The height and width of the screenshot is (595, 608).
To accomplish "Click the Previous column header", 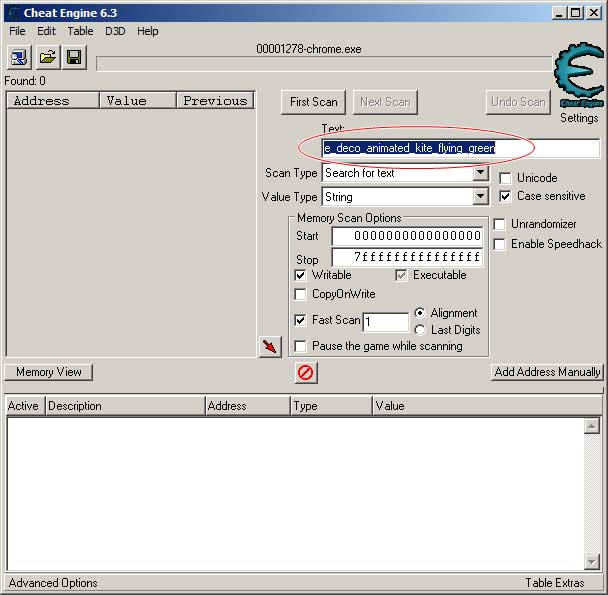I will tap(215, 101).
